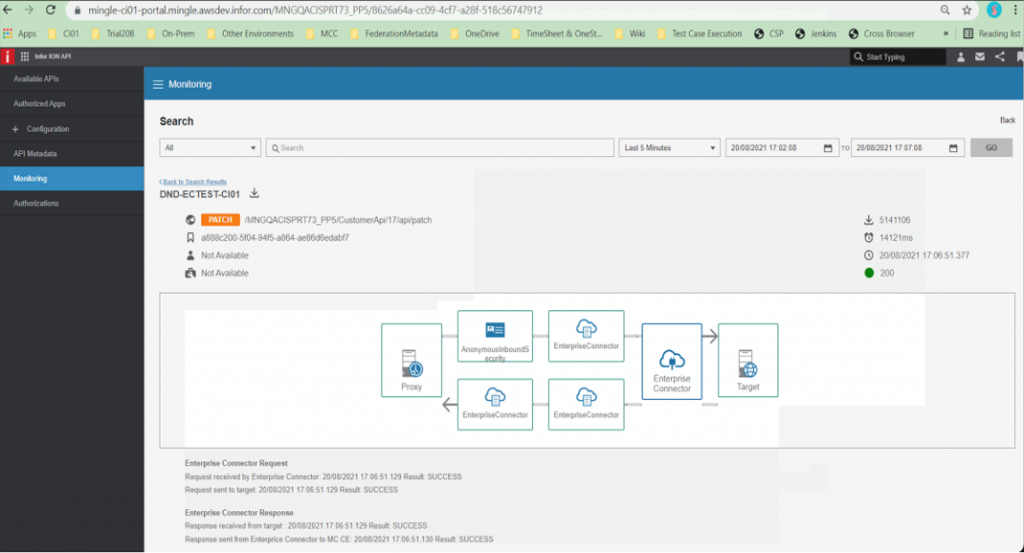Click 'Back to Search Results' link
This screenshot has height=553, width=1024.
(194, 182)
